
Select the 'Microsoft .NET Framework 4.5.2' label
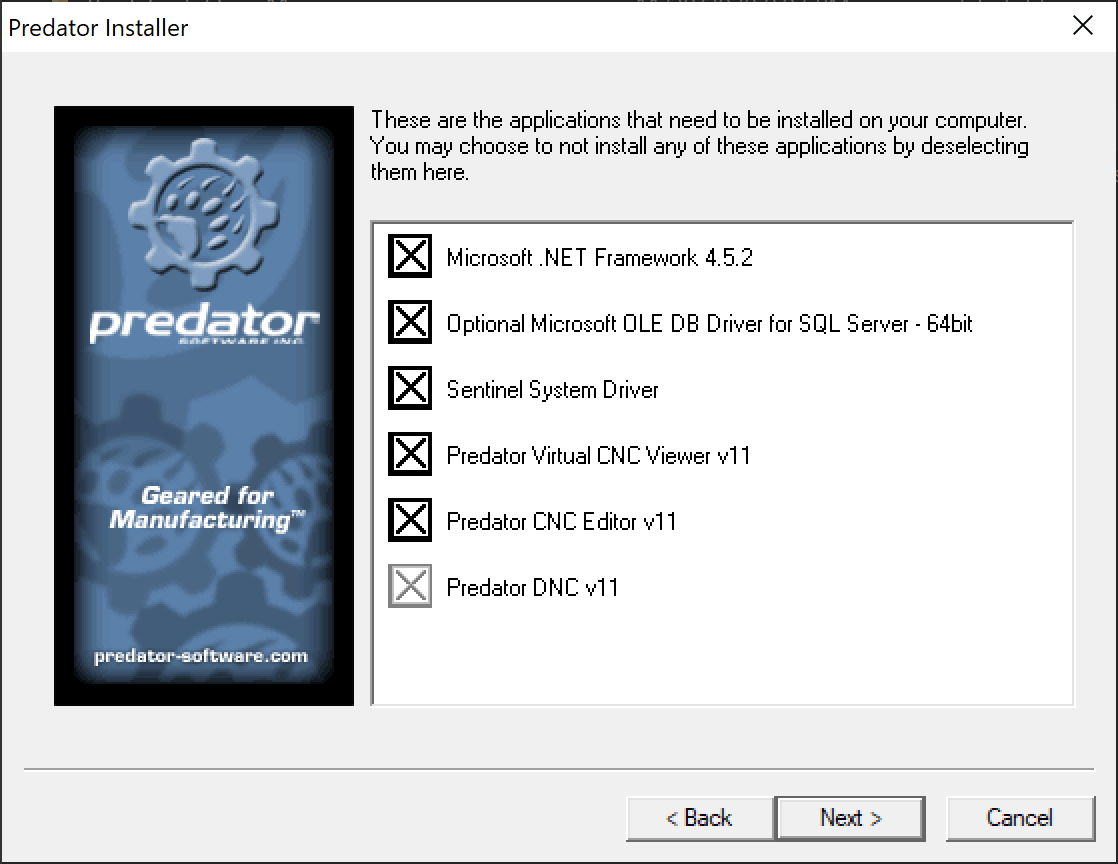(x=600, y=257)
